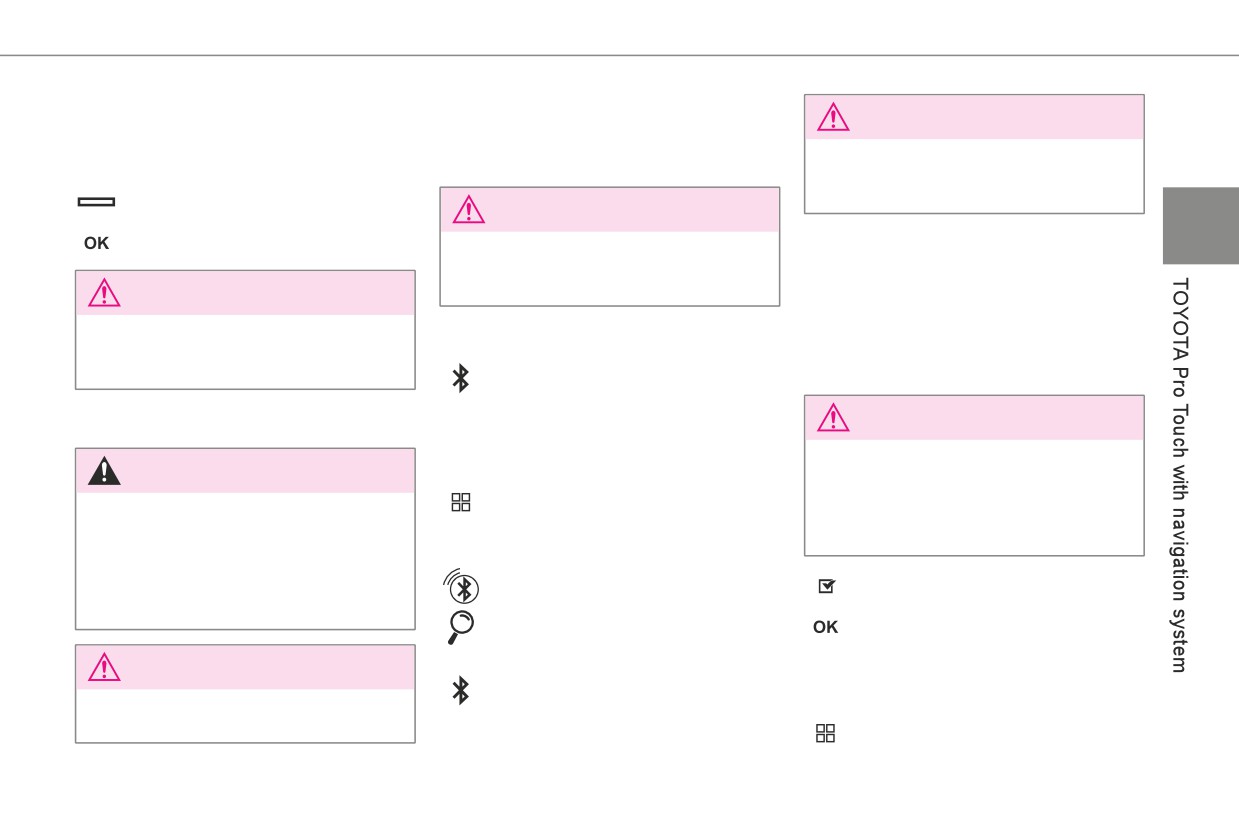
Task: Choose the OK label below the checkbox icon
Action: point(825,628)
